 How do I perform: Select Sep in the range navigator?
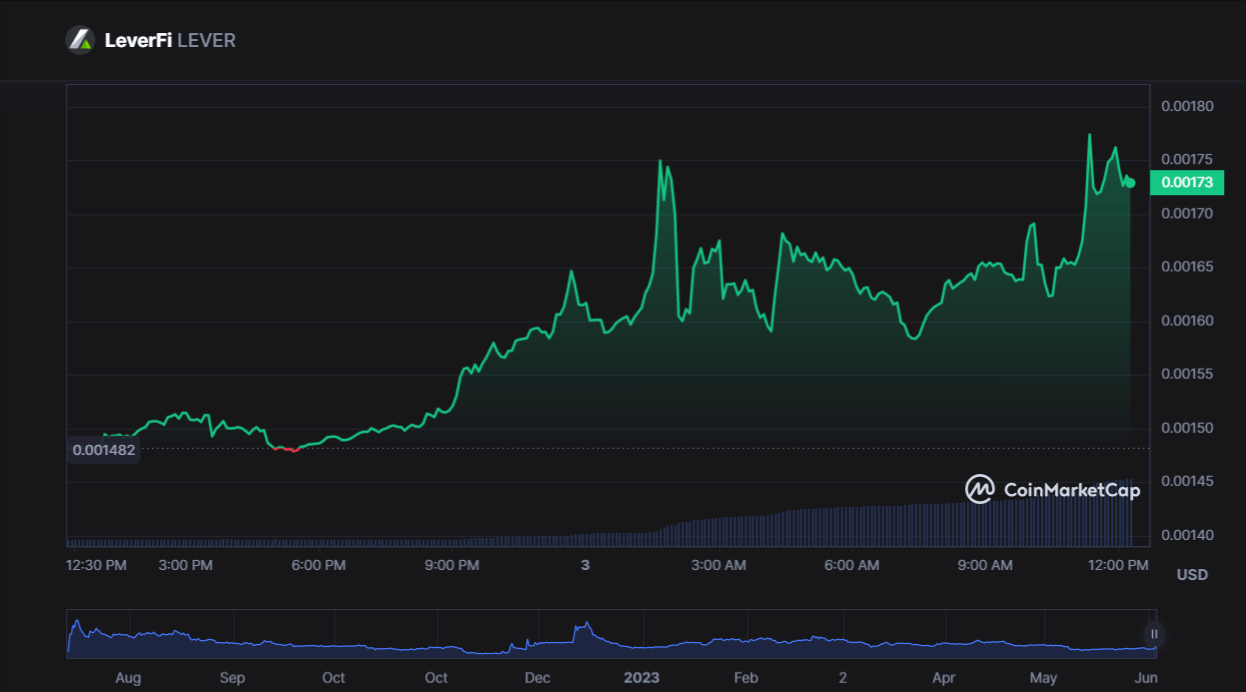(x=232, y=678)
